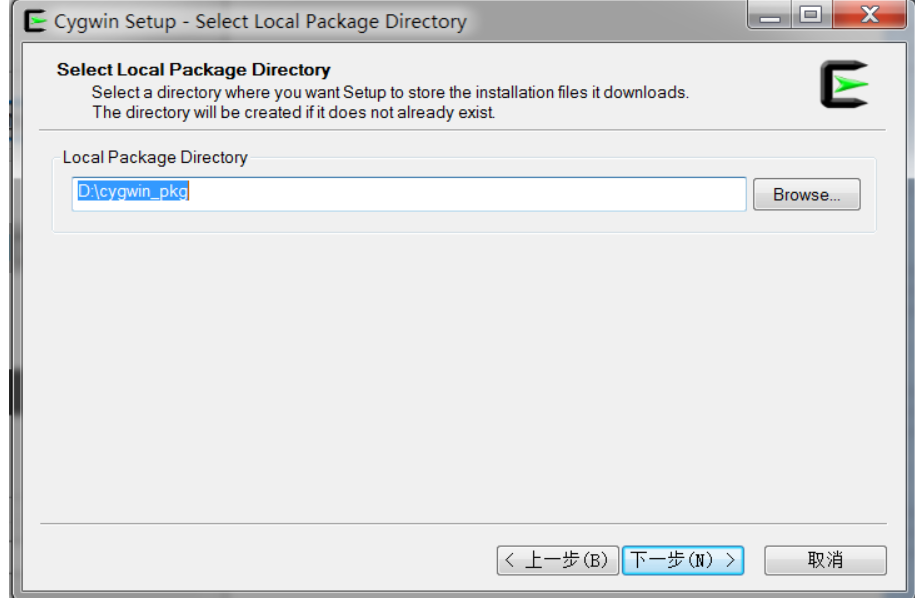915x599 pixels.
Task: Go back with 上一步(B) button
Action: coord(557,560)
